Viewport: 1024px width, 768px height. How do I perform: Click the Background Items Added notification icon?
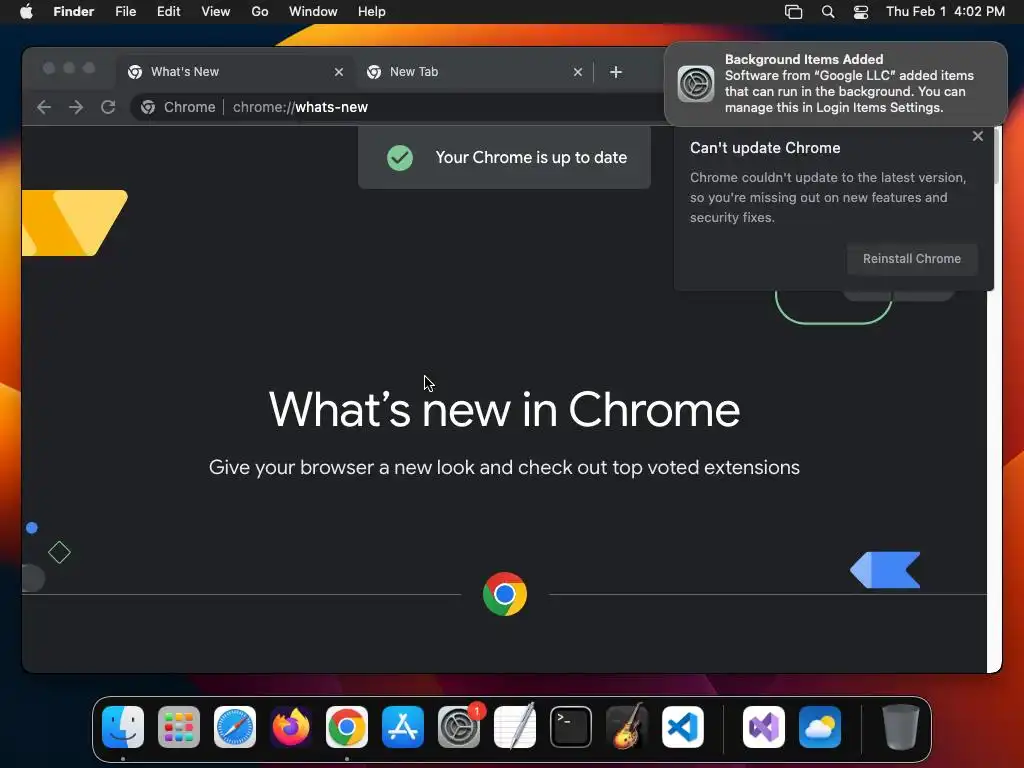(696, 84)
